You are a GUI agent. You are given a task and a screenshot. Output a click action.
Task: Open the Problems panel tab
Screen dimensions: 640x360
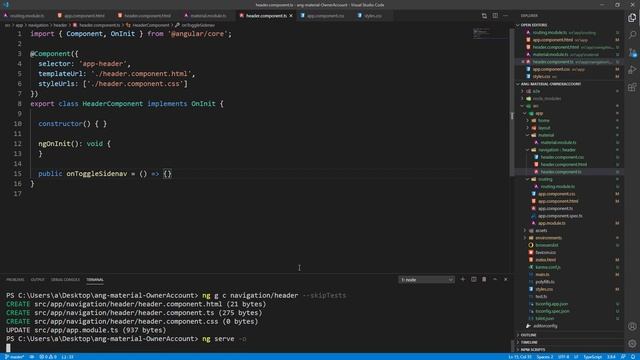[x=15, y=280]
